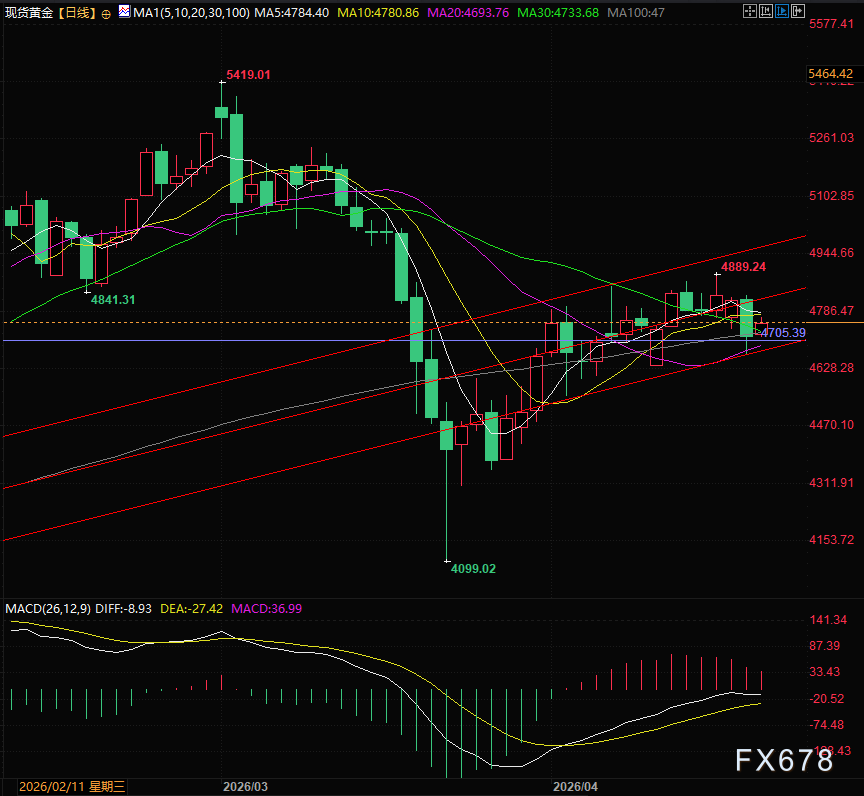Select the yellow MA10:4780.86 label
Screen dimensions: 864x796
(379, 14)
